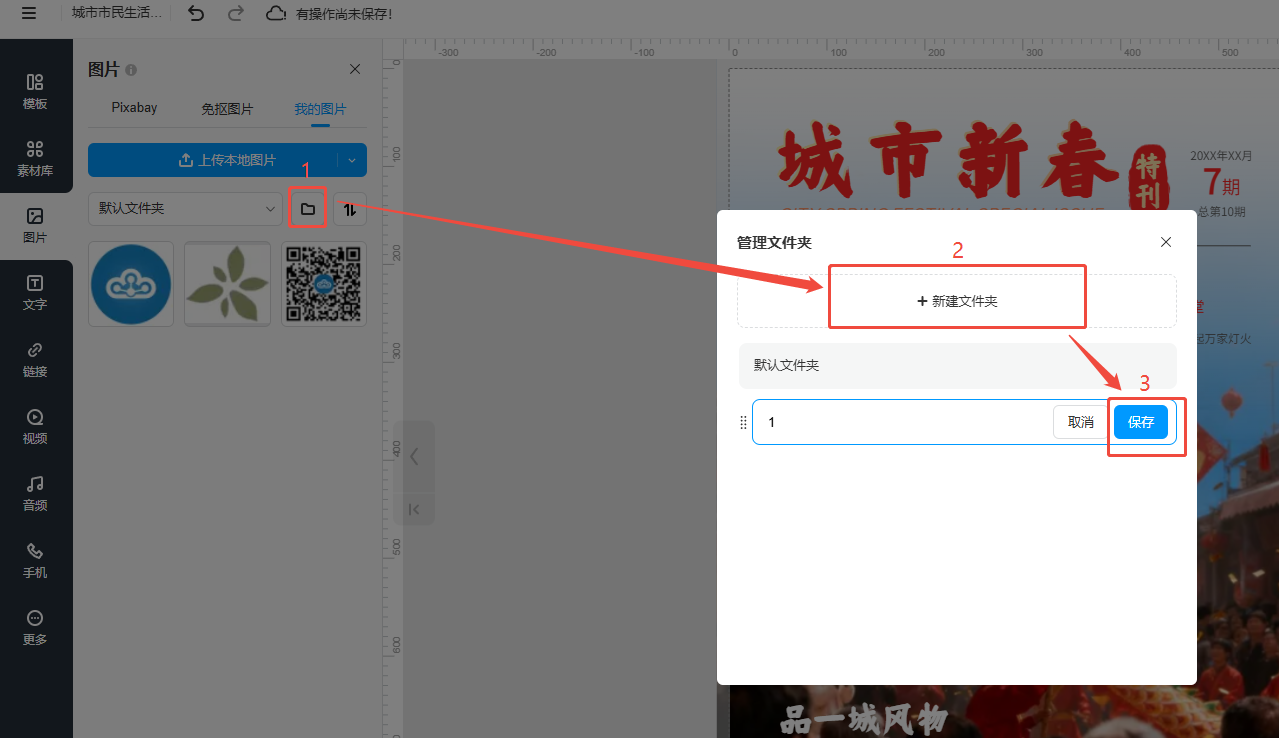The height and width of the screenshot is (738, 1279).
Task: Click the manage folders icon button
Action: [x=308, y=209]
